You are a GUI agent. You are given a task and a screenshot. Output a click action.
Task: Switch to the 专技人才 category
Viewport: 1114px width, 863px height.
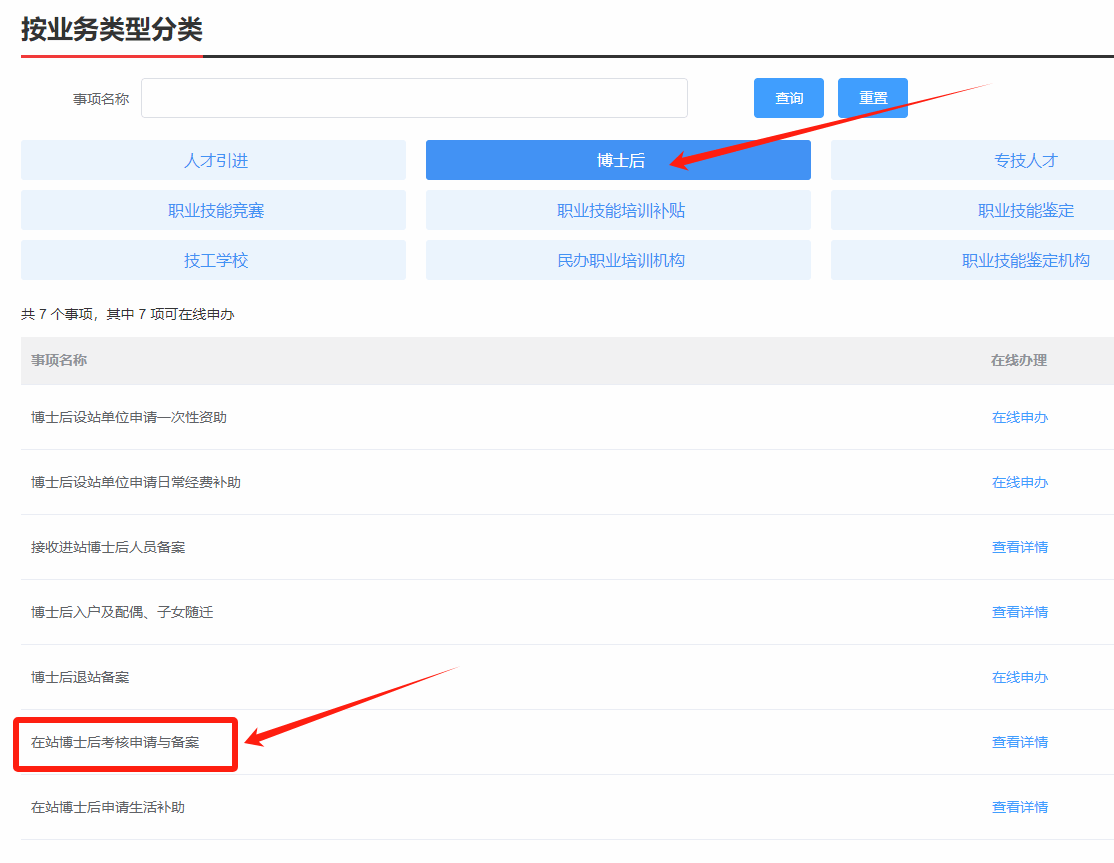tap(1024, 160)
